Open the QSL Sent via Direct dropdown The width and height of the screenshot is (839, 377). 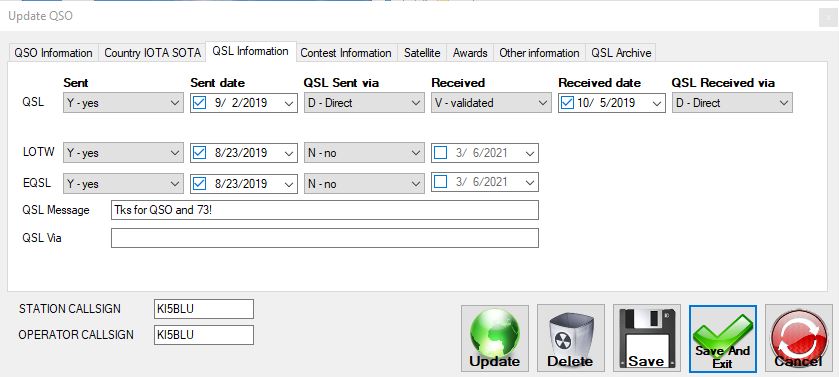pyautogui.click(x=364, y=103)
